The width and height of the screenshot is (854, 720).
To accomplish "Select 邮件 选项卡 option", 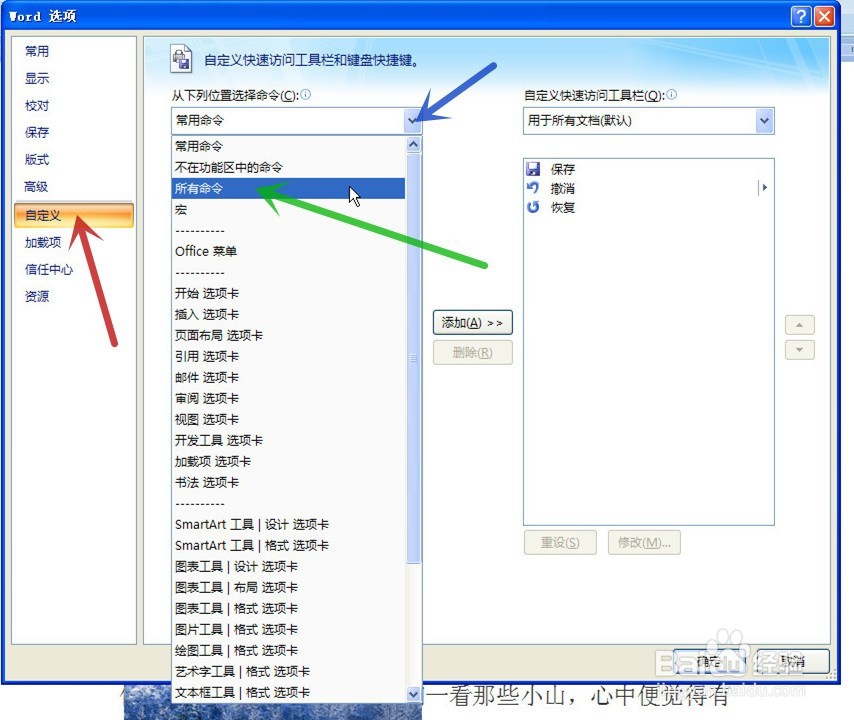I will pyautogui.click(x=288, y=377).
